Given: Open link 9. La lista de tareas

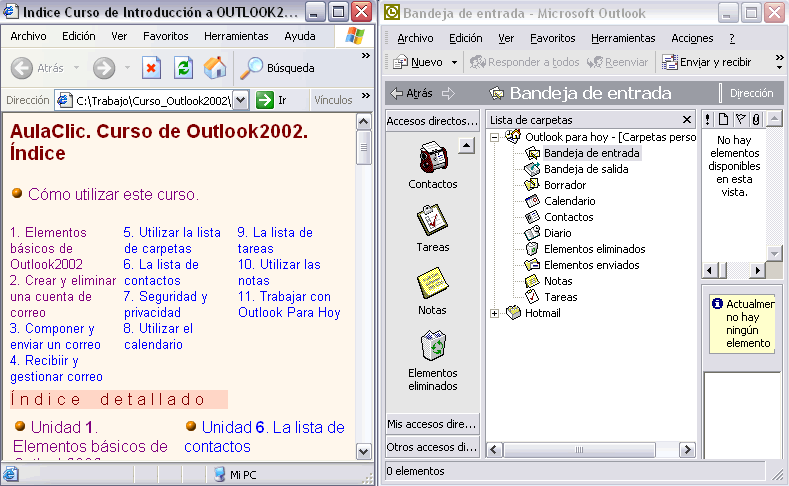Looking at the screenshot, I should [x=275, y=240].
